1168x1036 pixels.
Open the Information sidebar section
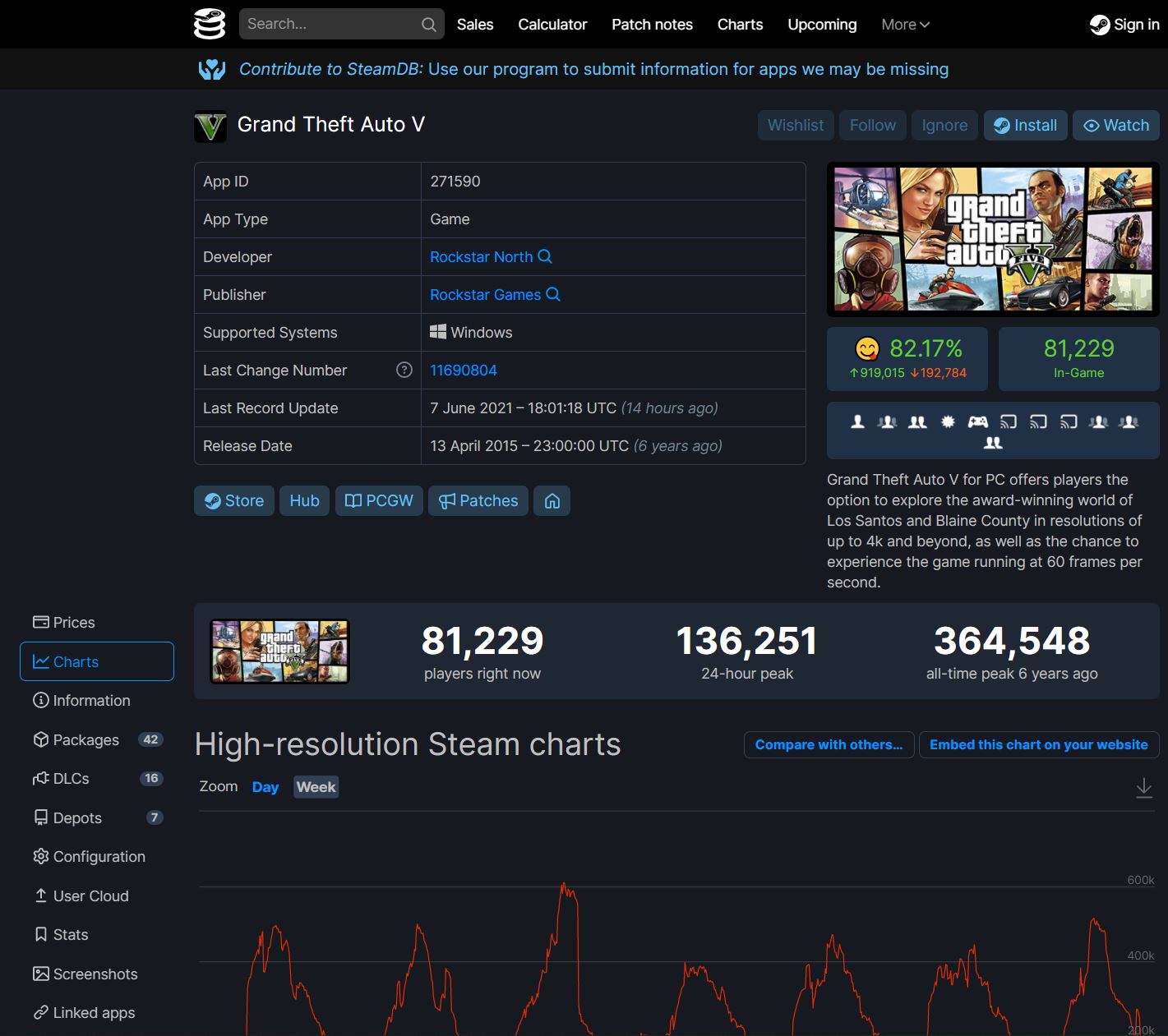(97, 700)
